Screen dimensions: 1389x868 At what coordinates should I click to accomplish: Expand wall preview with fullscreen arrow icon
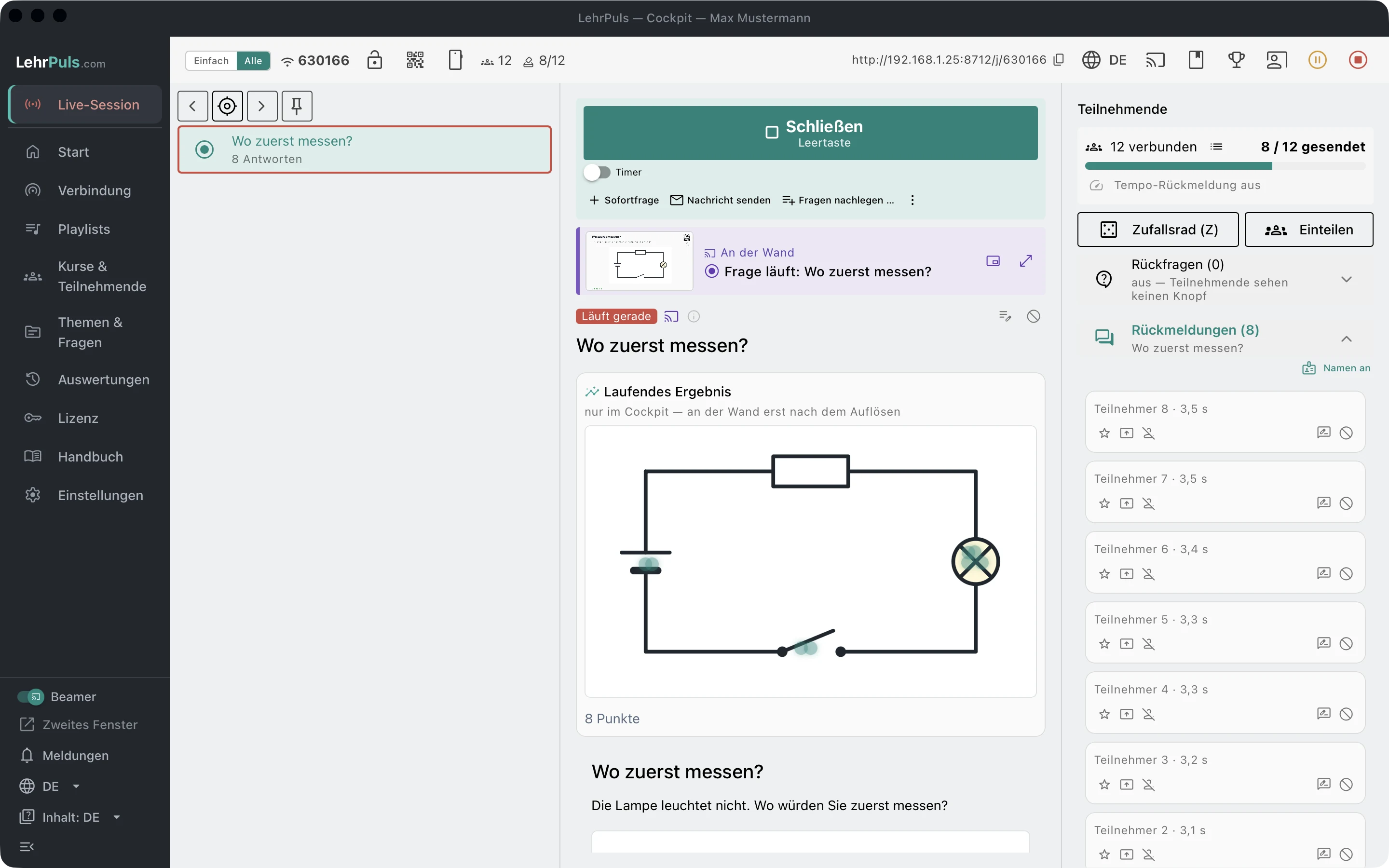pos(1026,261)
